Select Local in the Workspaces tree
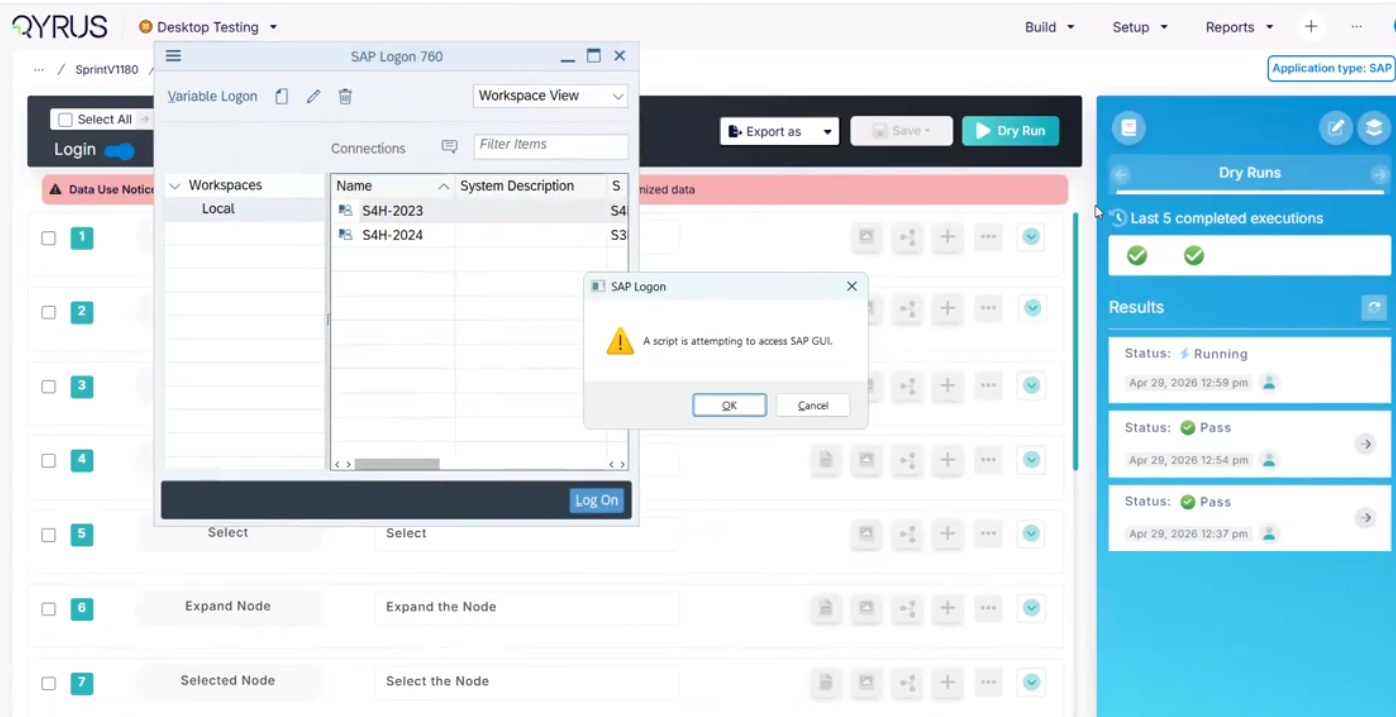Image resolution: width=1396 pixels, height=717 pixels. [218, 209]
